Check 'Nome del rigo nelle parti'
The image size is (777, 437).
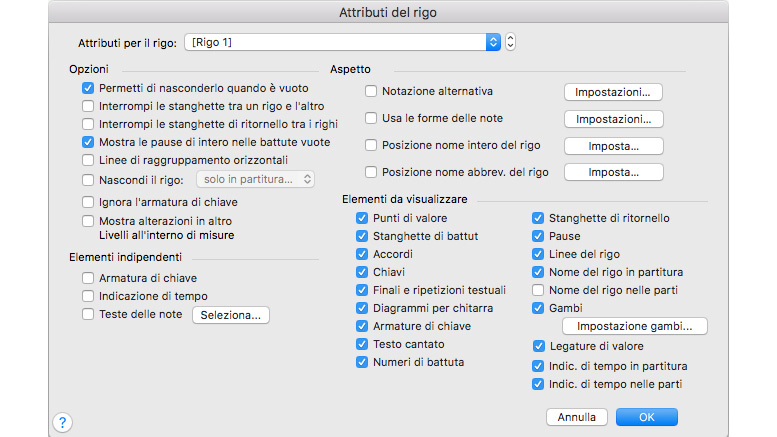coord(538,290)
